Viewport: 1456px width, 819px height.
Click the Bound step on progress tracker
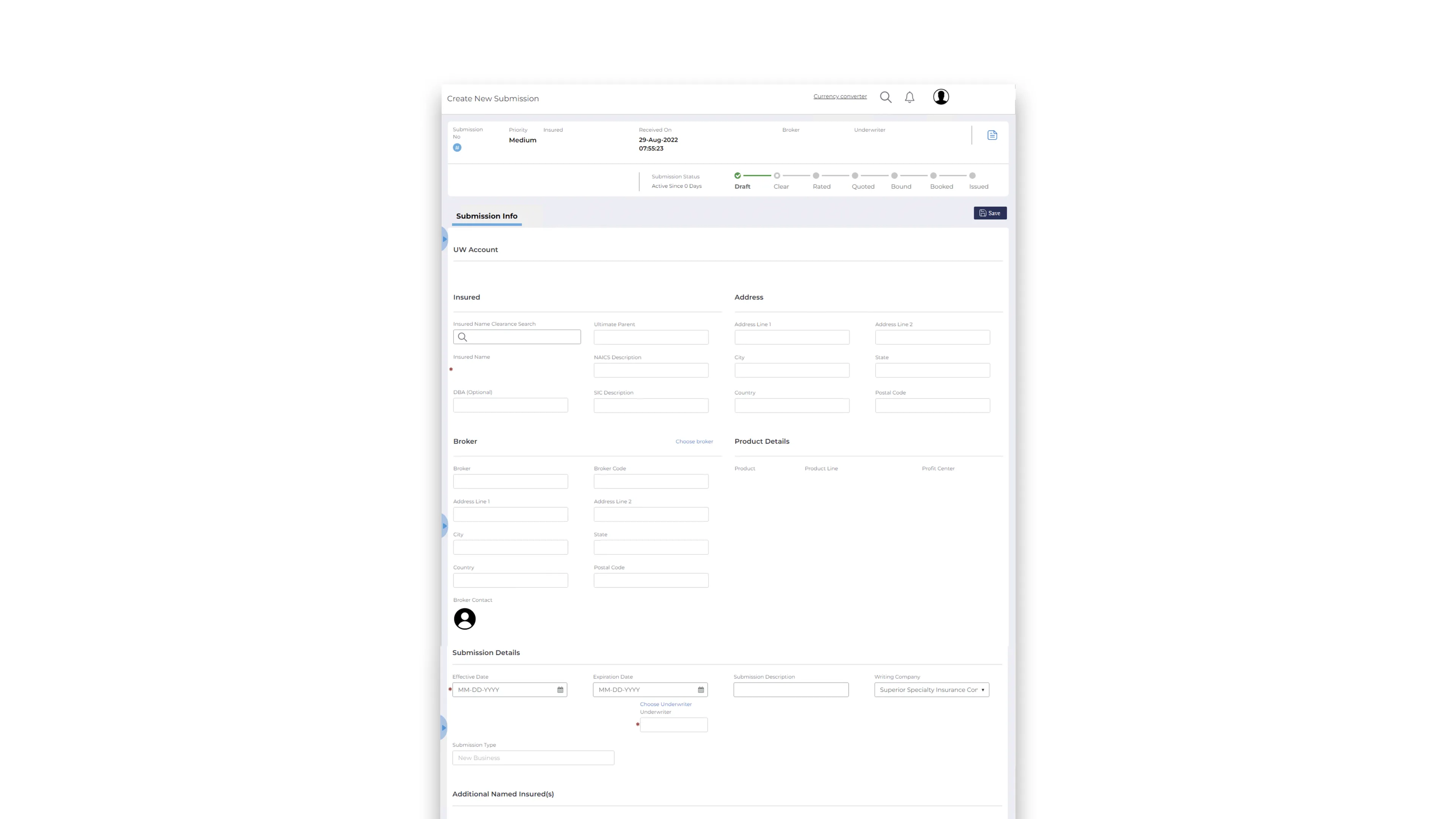(894, 176)
